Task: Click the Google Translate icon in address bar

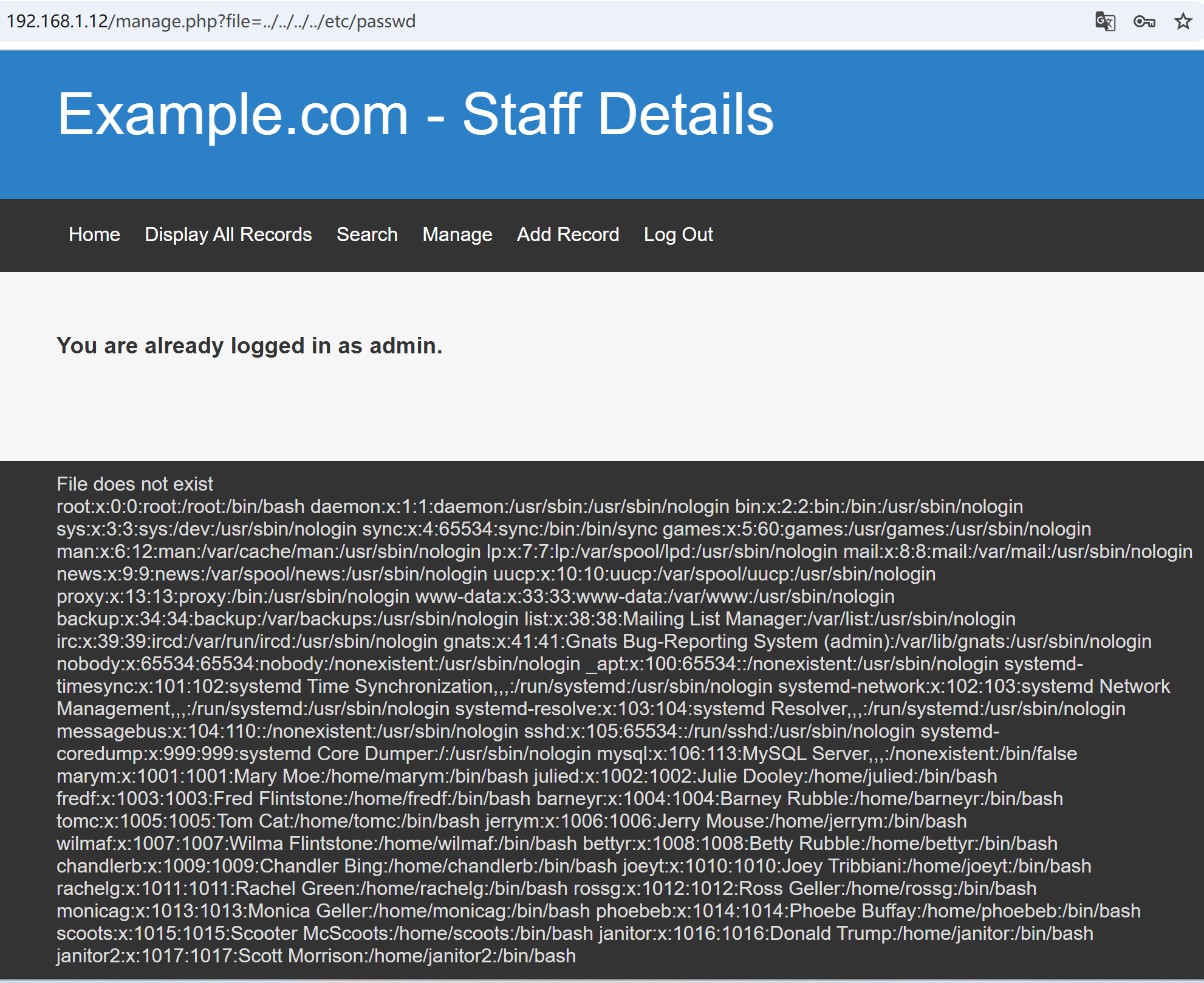Action: [x=1104, y=22]
